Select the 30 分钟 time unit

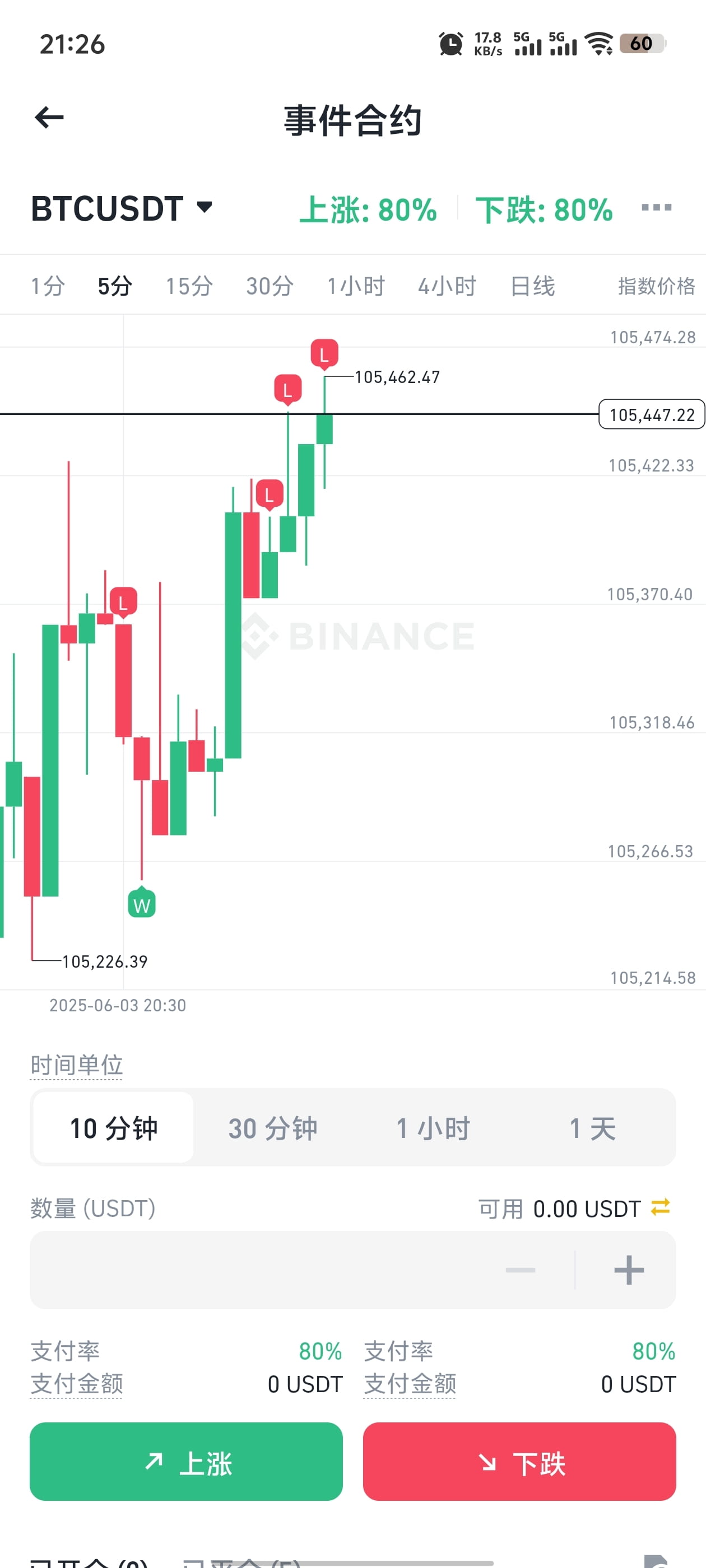click(x=273, y=1127)
